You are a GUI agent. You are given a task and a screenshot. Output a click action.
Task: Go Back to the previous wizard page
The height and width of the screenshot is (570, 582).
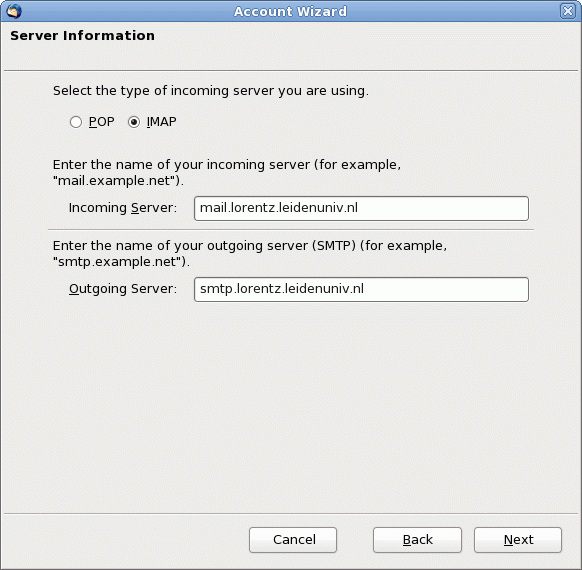click(417, 540)
